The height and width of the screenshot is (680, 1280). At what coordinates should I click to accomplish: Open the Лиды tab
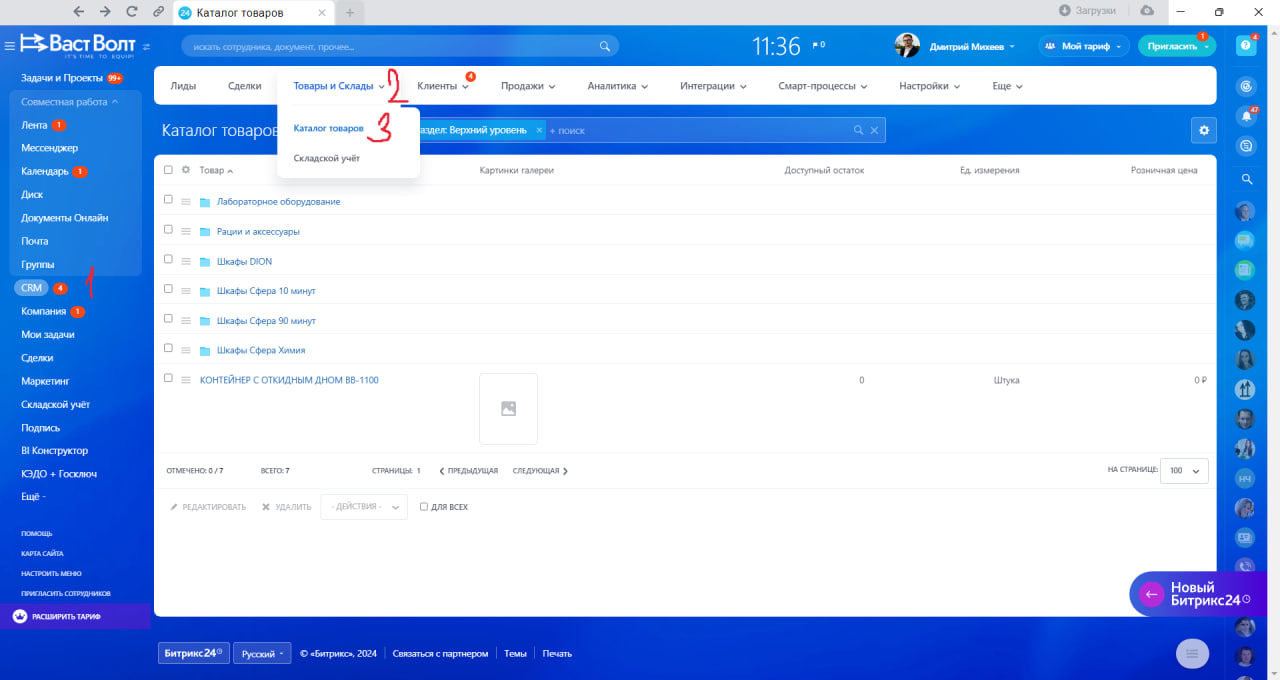coord(183,86)
